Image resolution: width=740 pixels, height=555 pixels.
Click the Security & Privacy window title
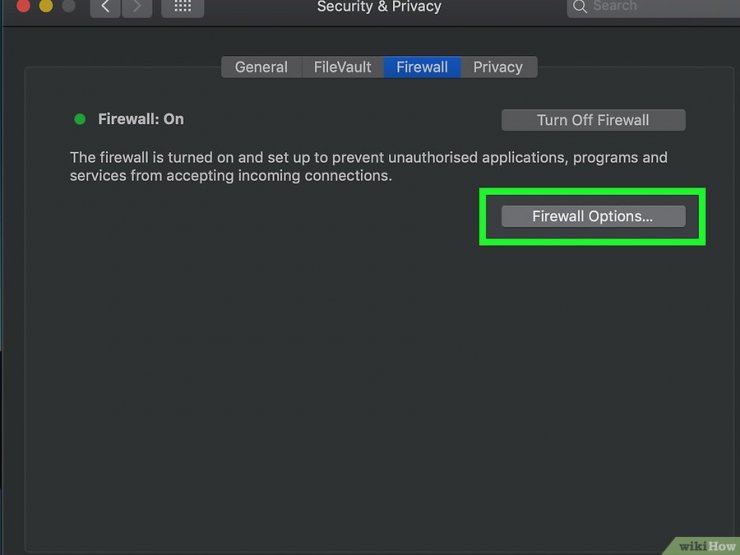pyautogui.click(x=379, y=7)
